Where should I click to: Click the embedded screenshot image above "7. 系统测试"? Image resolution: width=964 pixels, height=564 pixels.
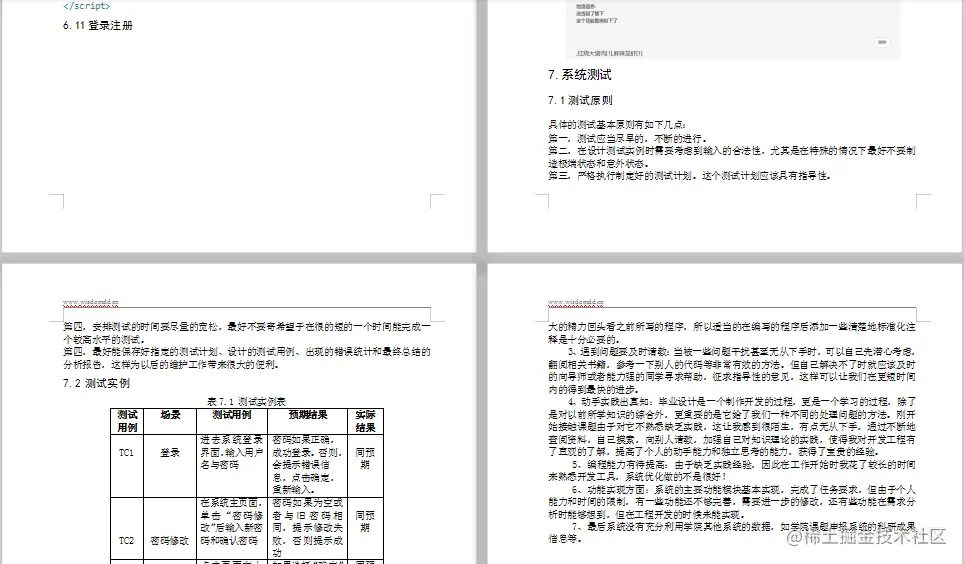coord(733,29)
